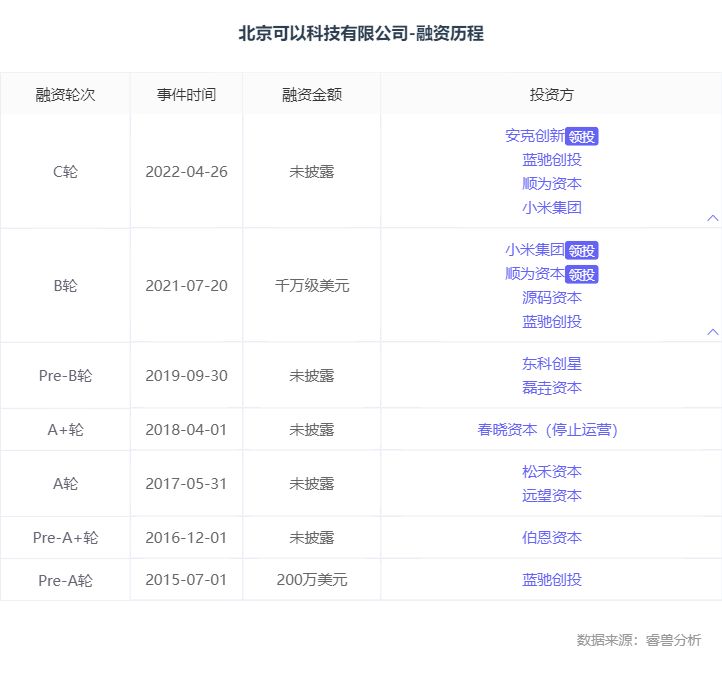Open 蓝驰创投 link in B轮 row
722x678 pixels.
click(x=552, y=322)
